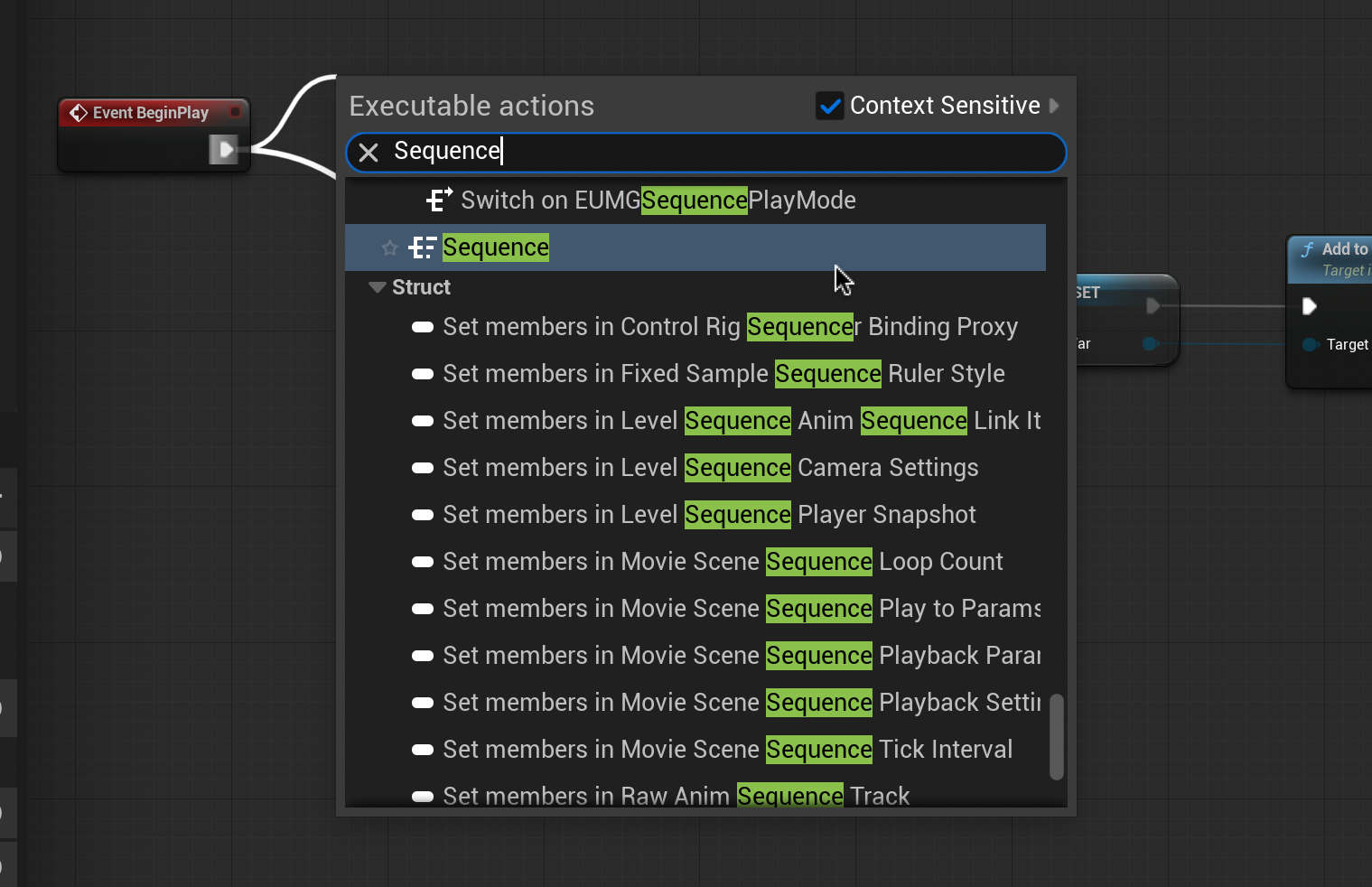The image size is (1372, 887).
Task: Pick Set members in Level Sequence Player Snapshot
Action: point(709,515)
